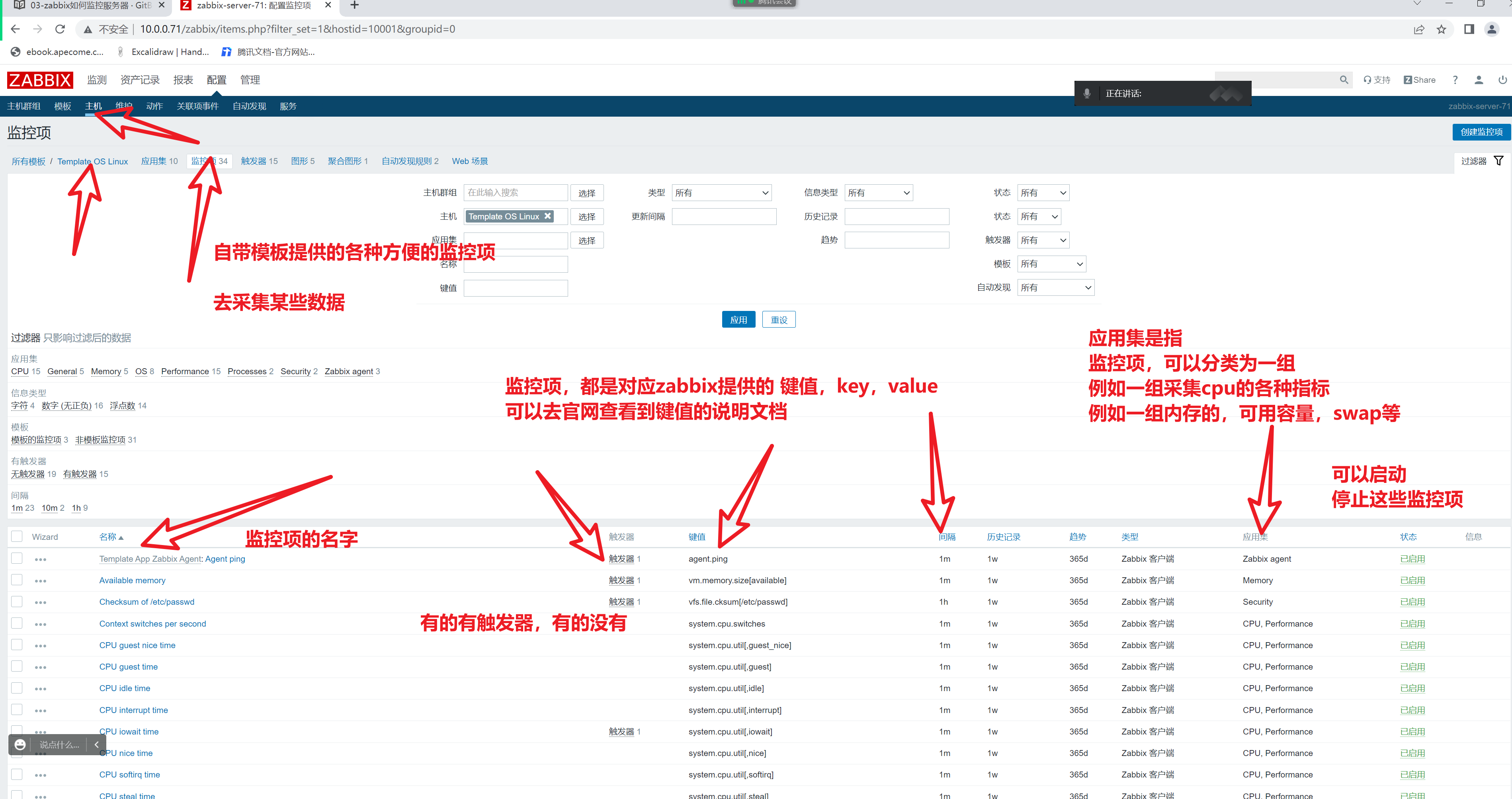Viewport: 1512px width, 799px height.
Task: Click the browser forward arrow
Action: [x=37, y=29]
